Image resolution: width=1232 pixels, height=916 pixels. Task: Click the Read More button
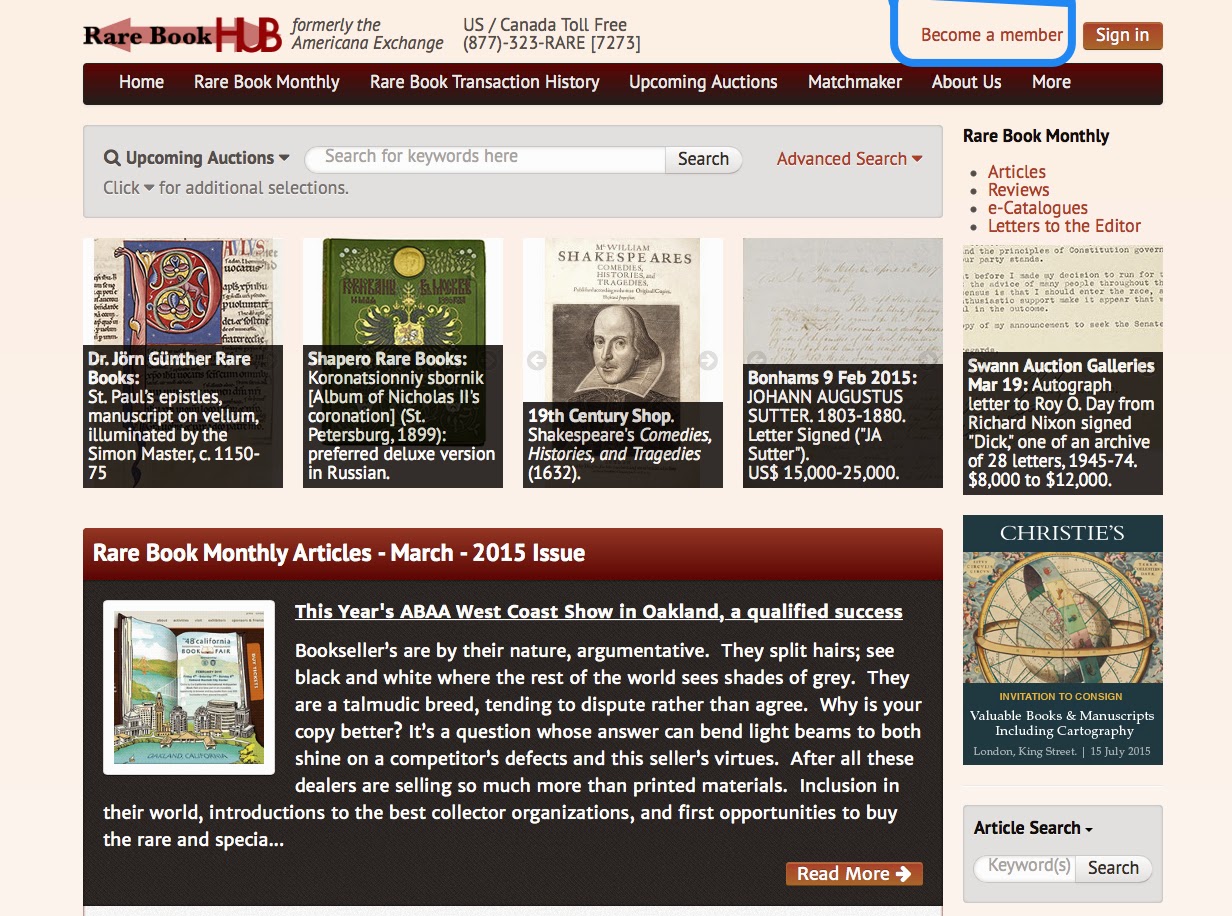(854, 874)
